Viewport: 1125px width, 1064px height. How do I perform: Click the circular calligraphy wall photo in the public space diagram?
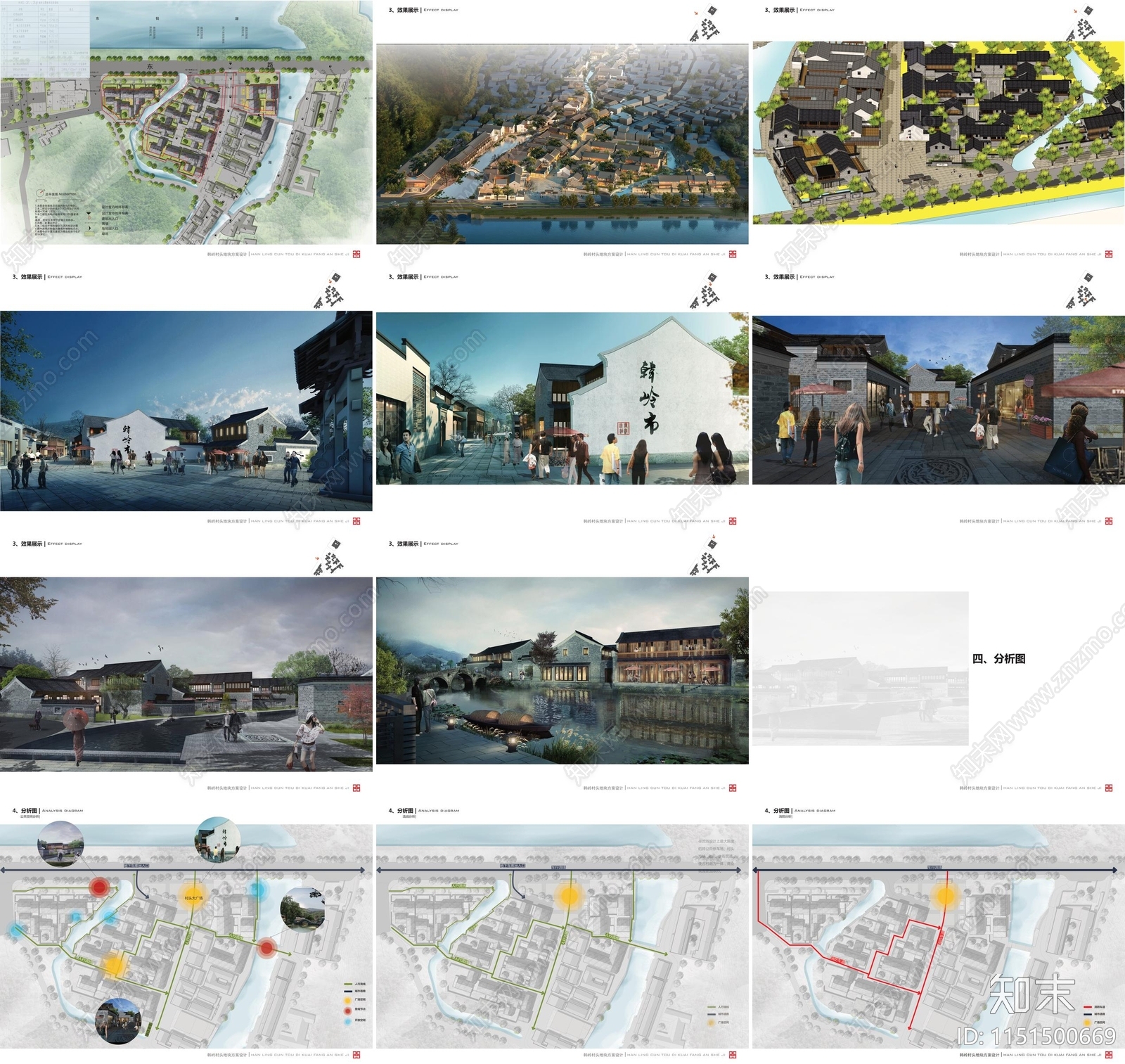(x=218, y=840)
